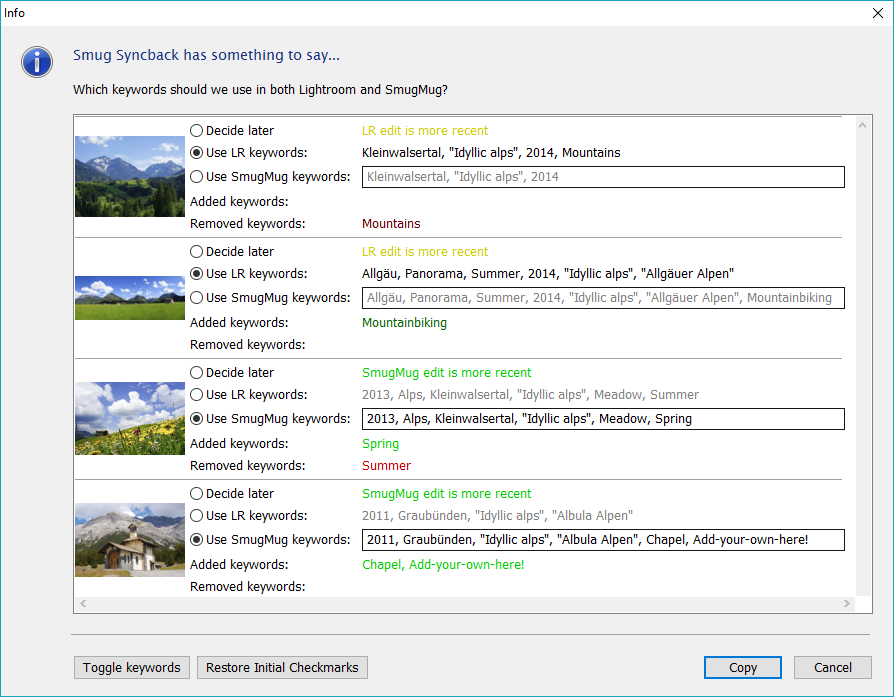Image resolution: width=894 pixels, height=697 pixels.
Task: Click the heading "Smug Syncback has something to say..."
Action: coord(206,55)
